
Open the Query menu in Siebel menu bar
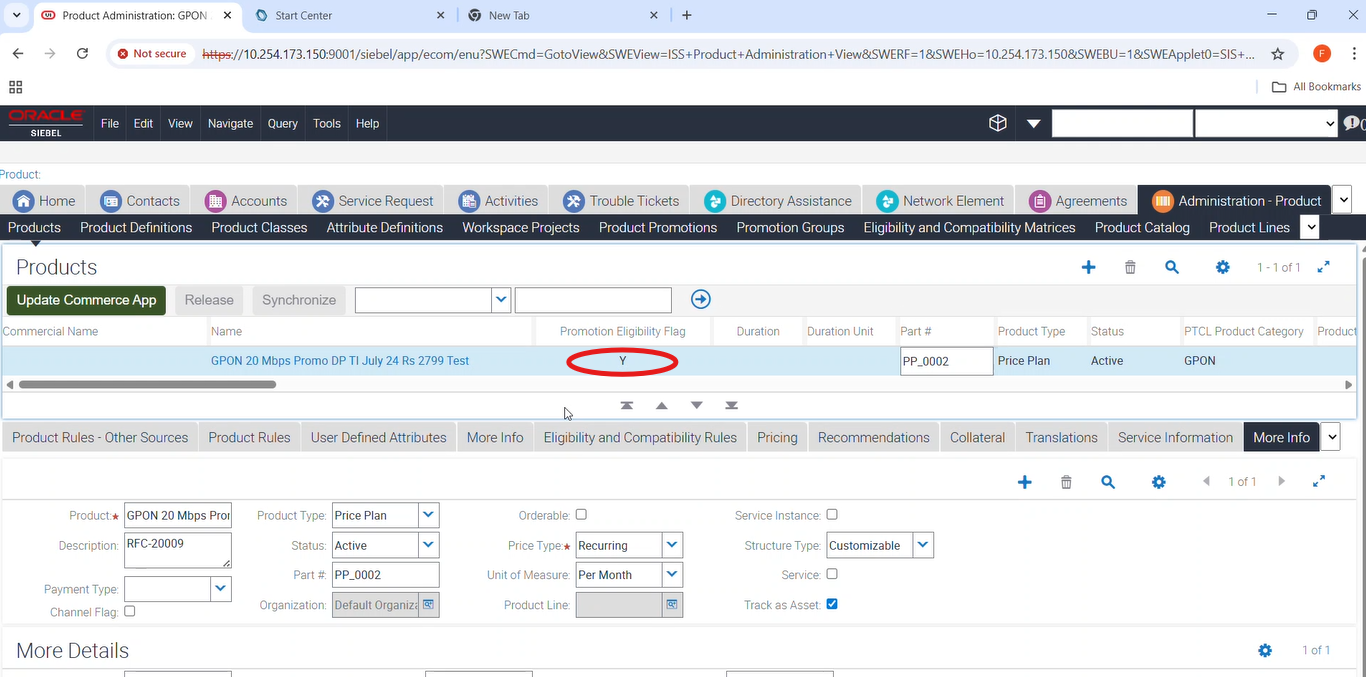[x=282, y=123]
